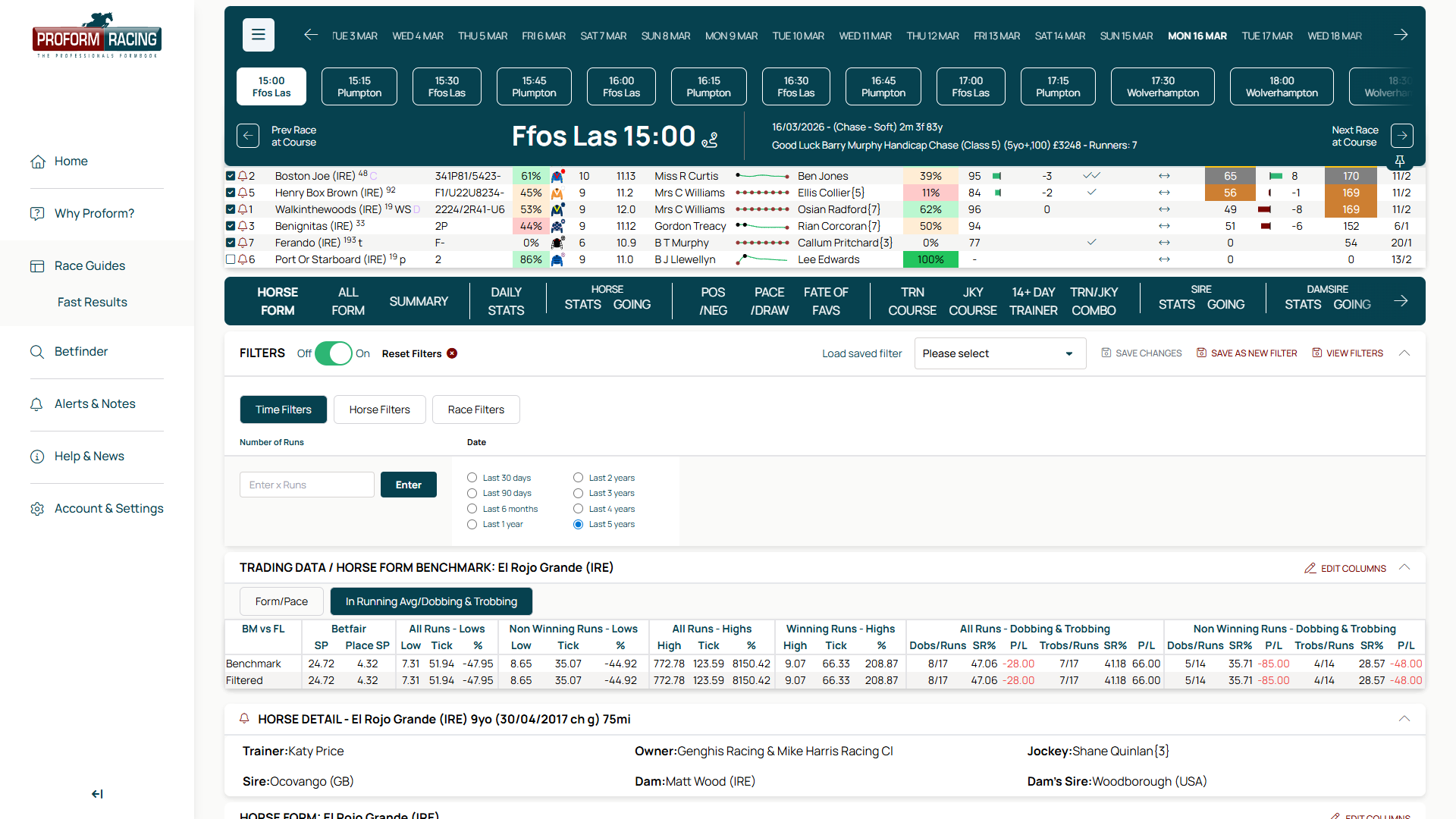This screenshot has height=819, width=1456.
Task: Click the alert bell for Walkinthewoods
Action: coord(242,209)
